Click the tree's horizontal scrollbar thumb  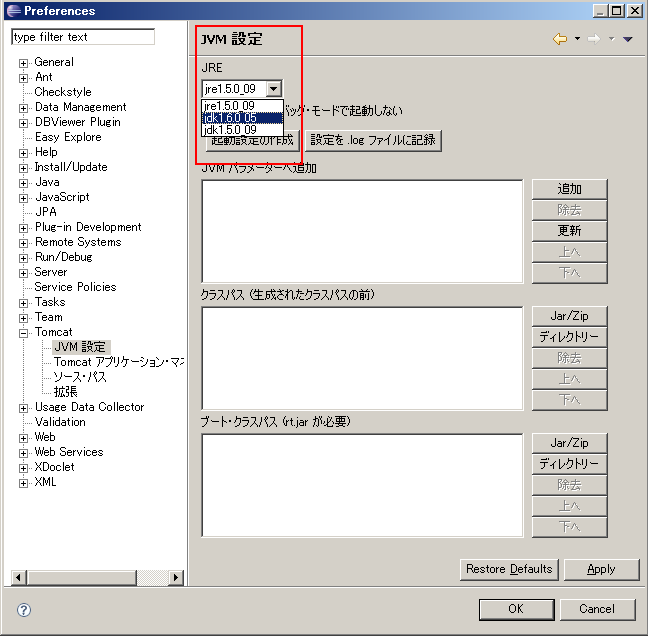pyautogui.click(x=81, y=577)
